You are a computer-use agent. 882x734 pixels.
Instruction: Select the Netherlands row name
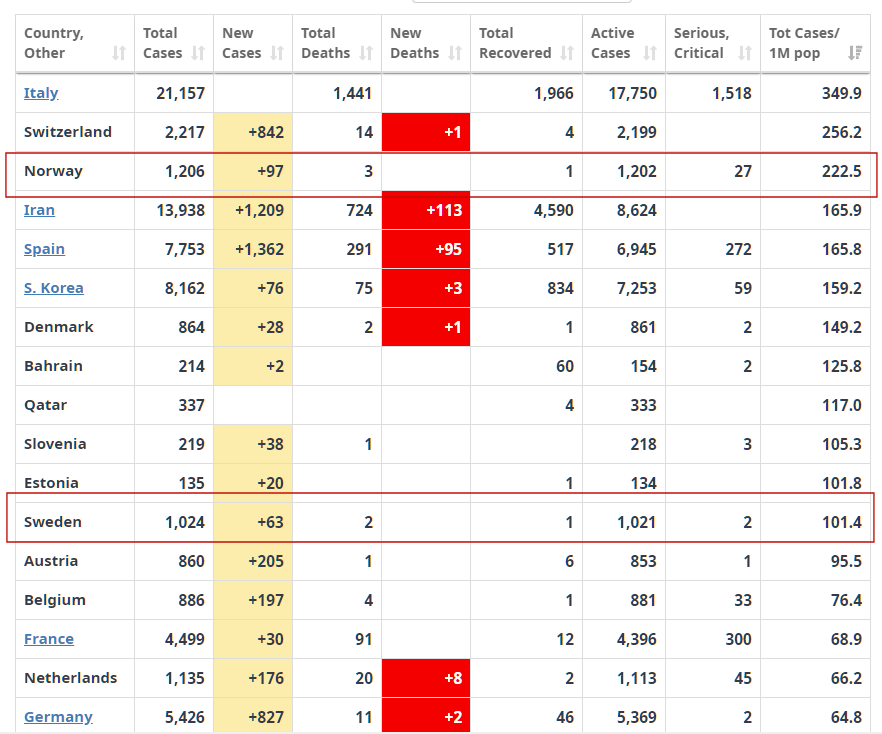click(x=71, y=678)
